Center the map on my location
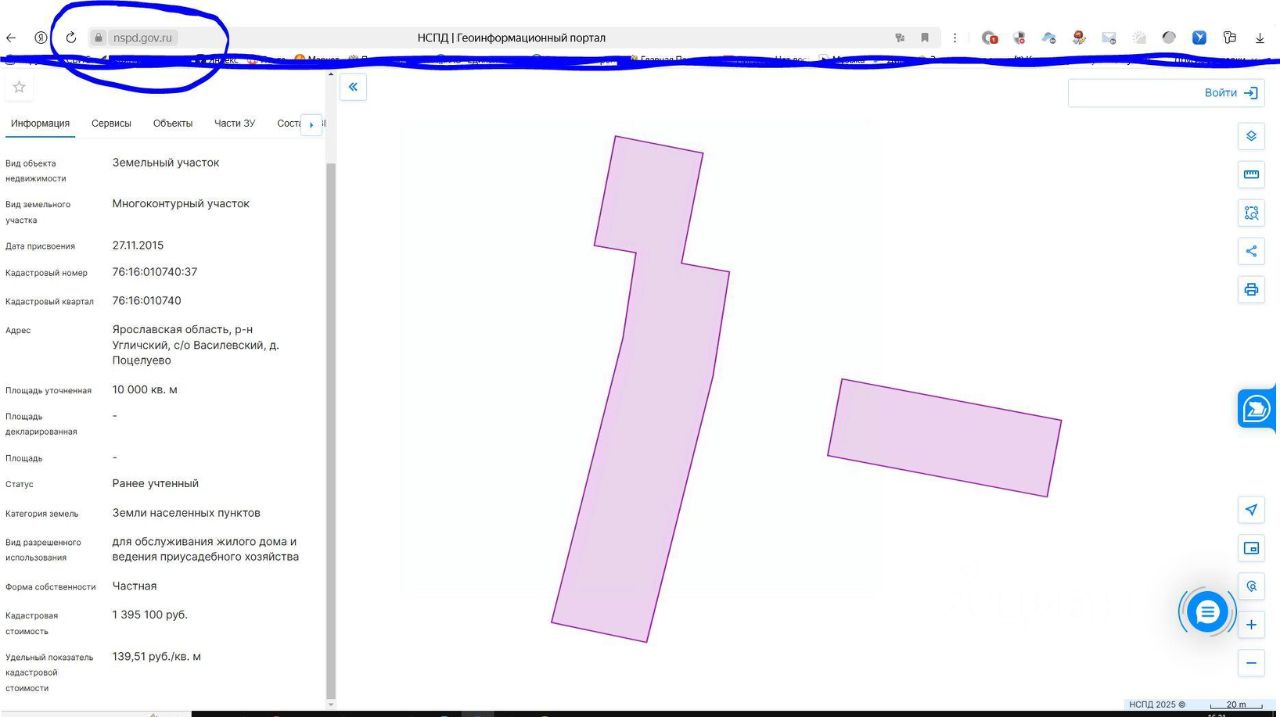The width and height of the screenshot is (1280, 717). (1251, 510)
